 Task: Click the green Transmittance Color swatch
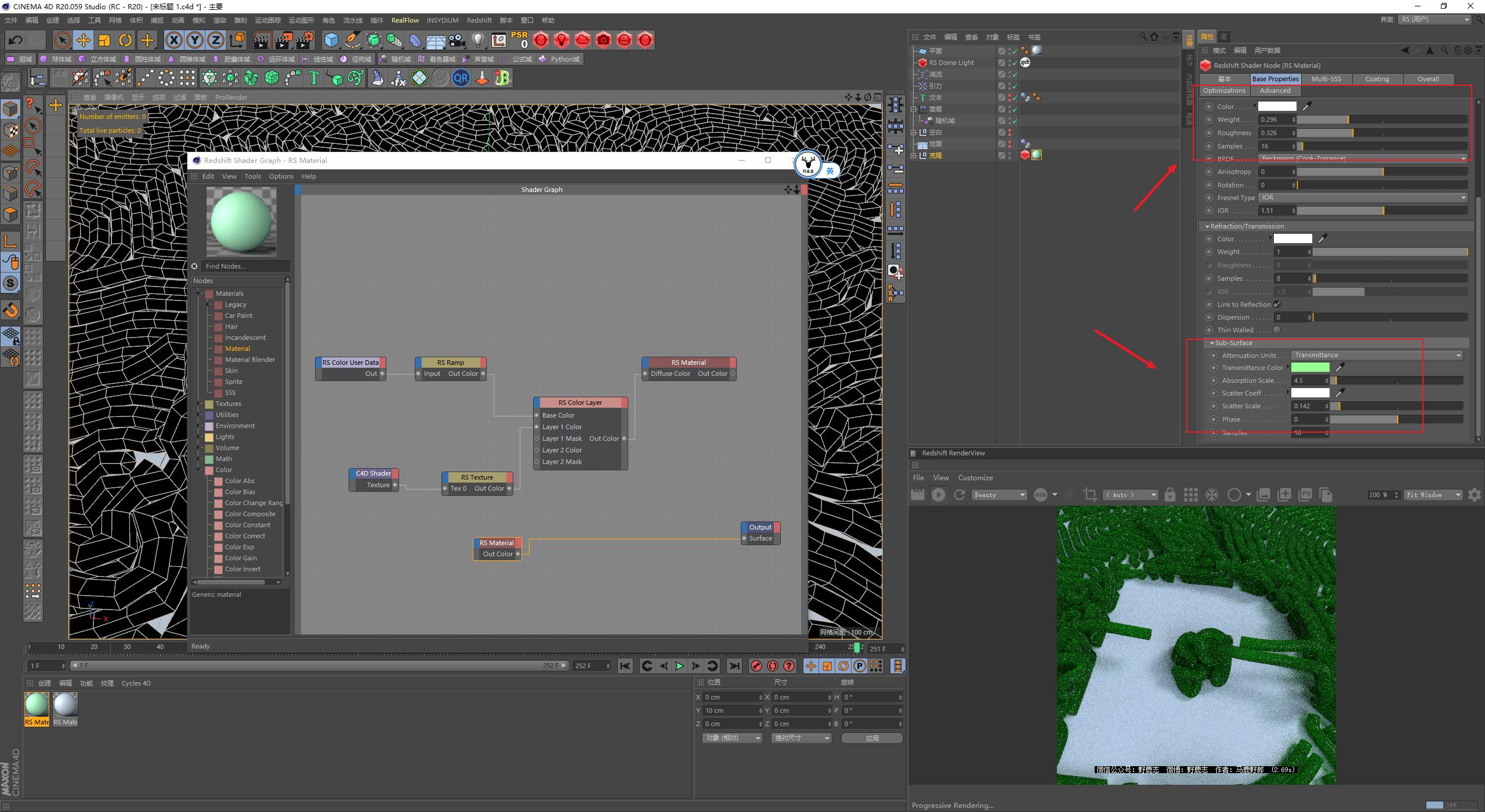click(x=1310, y=367)
